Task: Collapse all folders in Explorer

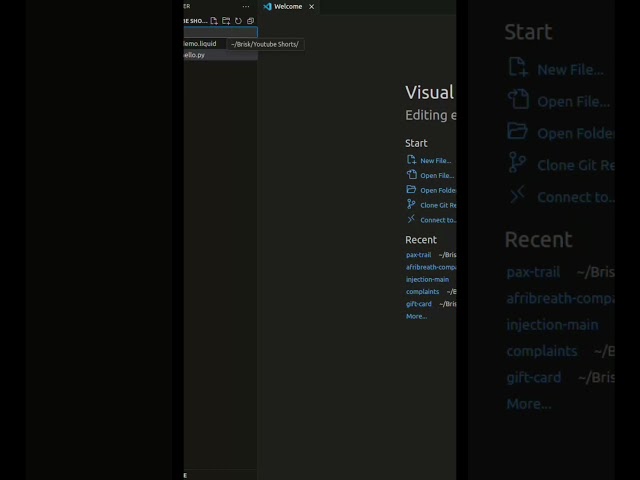Action: [251, 21]
